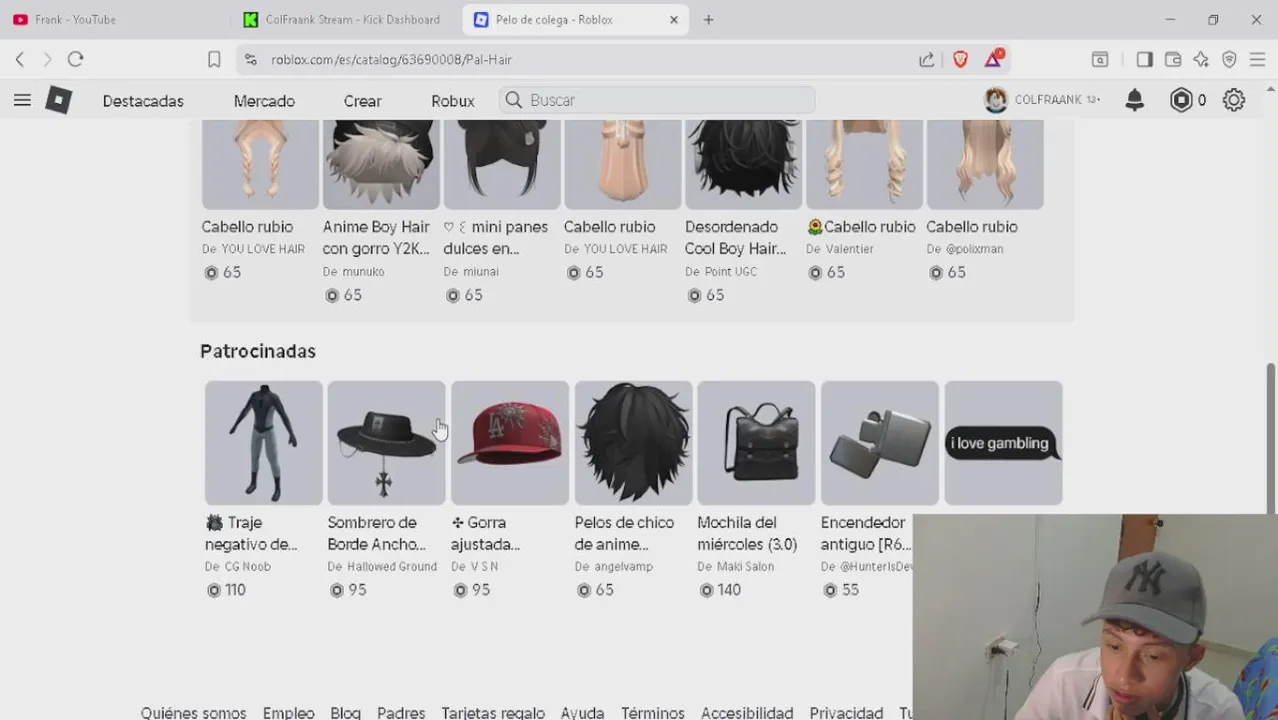Go forward in browser history

pyautogui.click(x=46, y=59)
